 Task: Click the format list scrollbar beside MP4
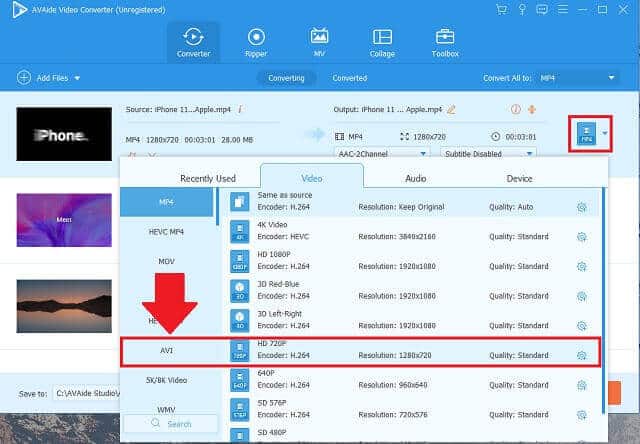click(x=218, y=206)
